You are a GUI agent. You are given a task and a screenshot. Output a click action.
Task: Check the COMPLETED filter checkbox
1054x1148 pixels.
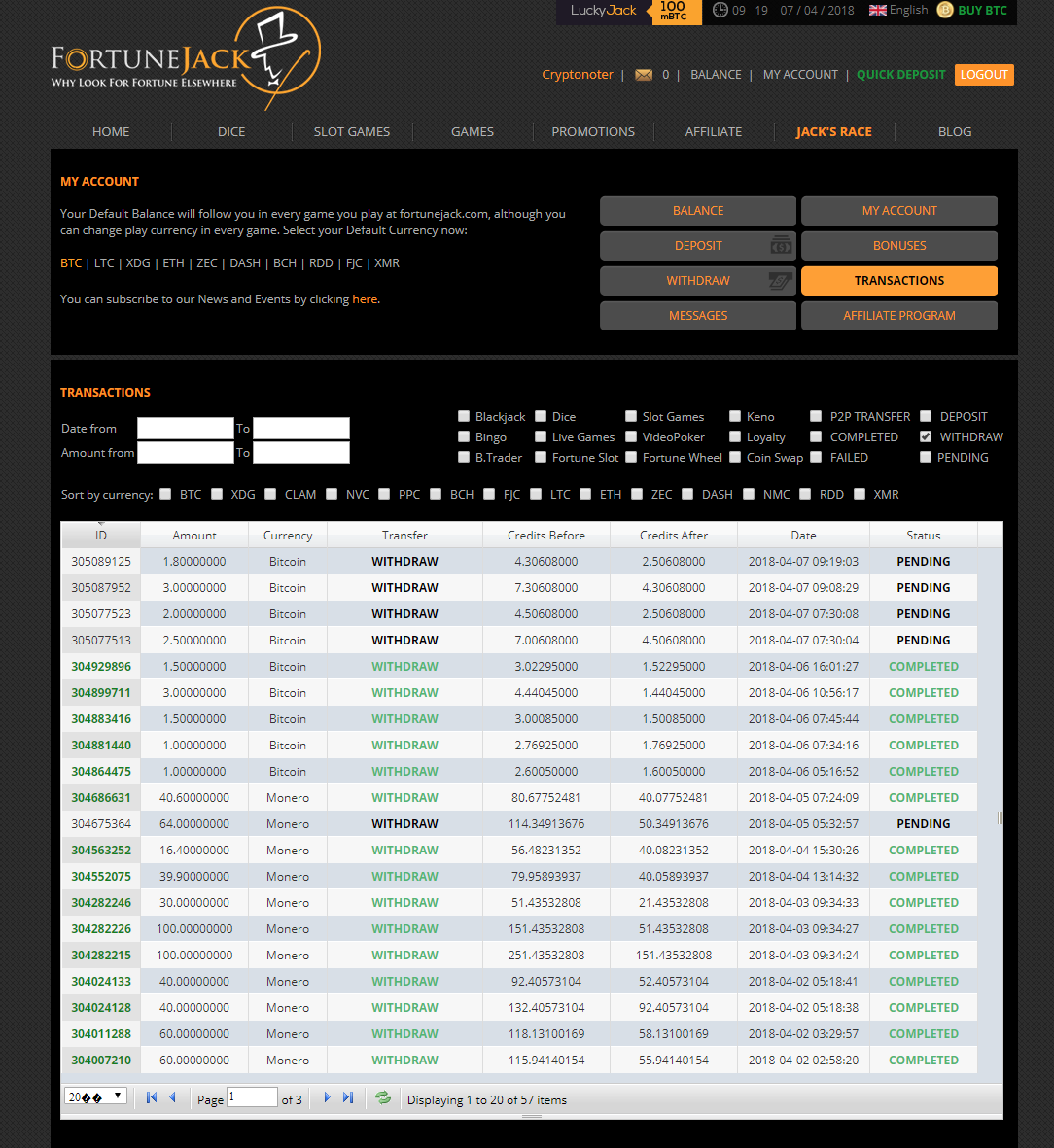[x=815, y=436]
